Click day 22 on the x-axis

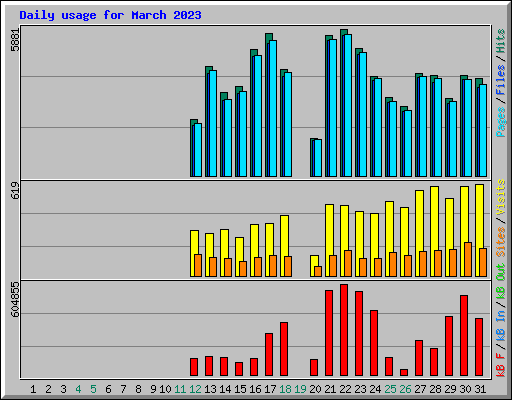coord(345,389)
